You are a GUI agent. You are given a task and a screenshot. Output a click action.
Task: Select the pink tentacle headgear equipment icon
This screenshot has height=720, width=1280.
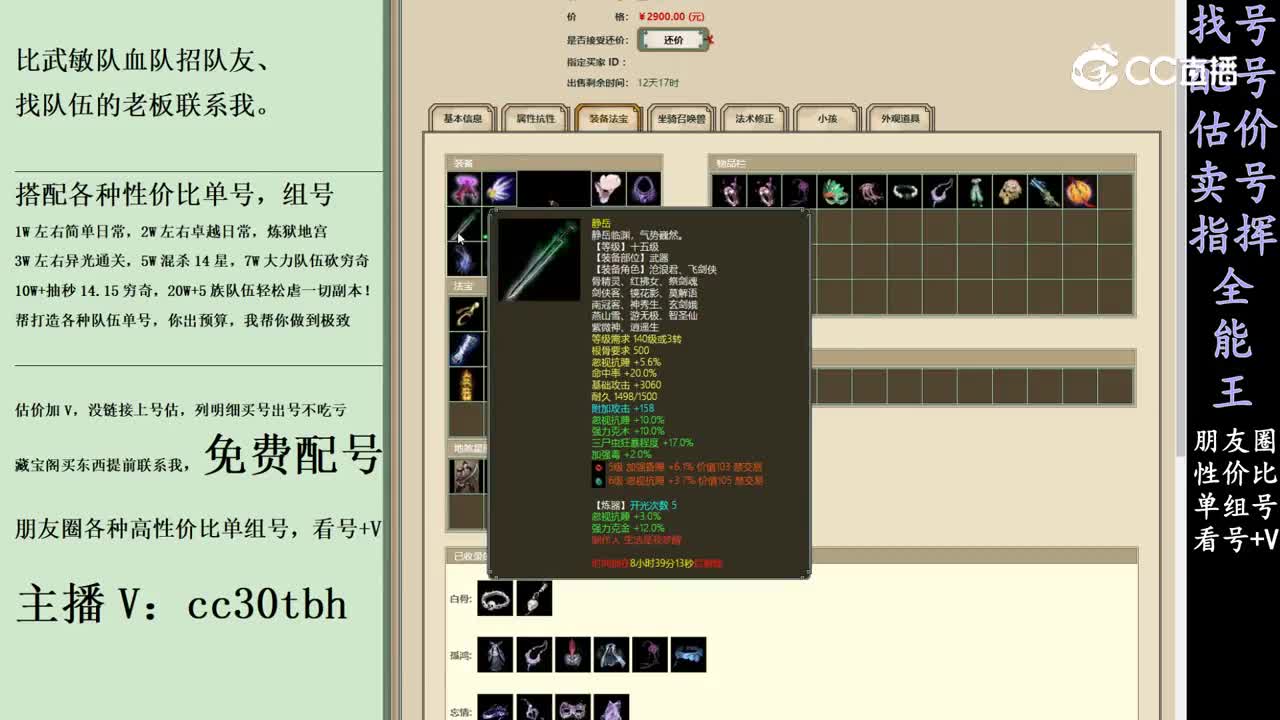(x=464, y=189)
